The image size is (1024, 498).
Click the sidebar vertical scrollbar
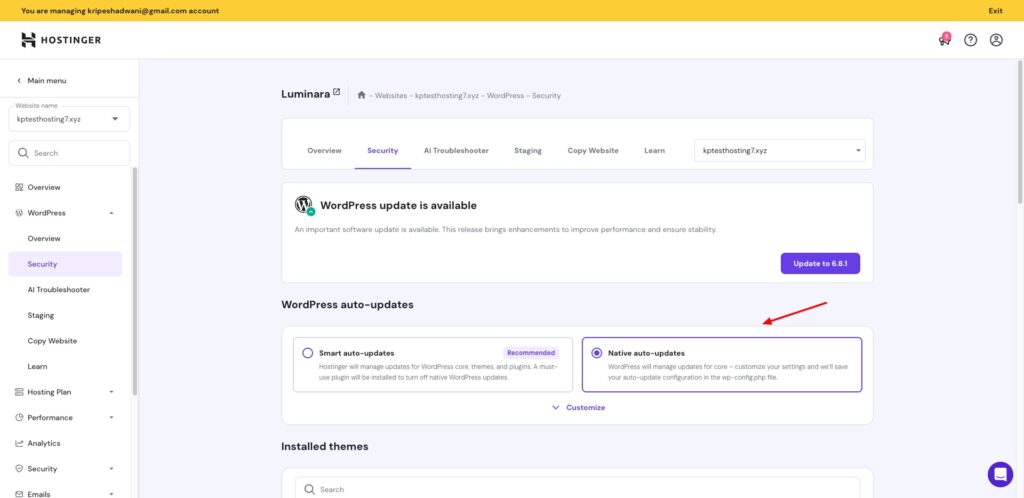coord(135,281)
